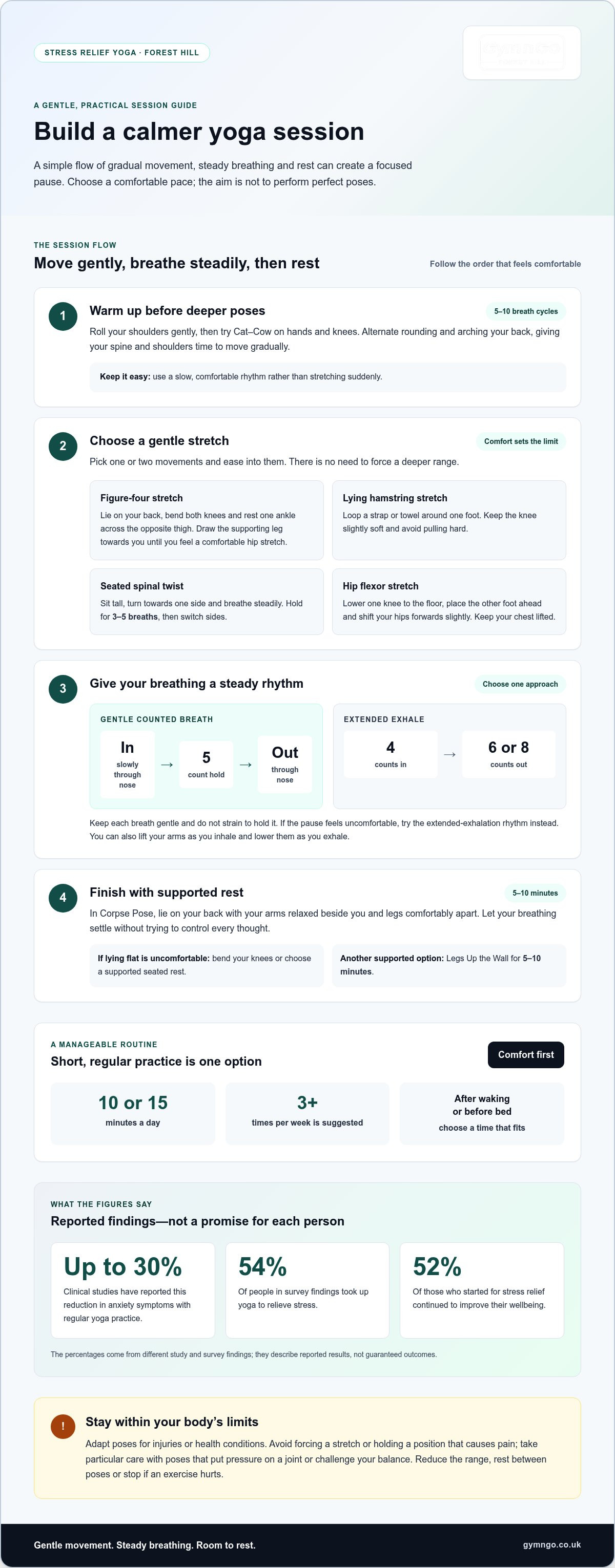Viewport: 615px width, 1568px height.
Task: Click the 5–10 breath cycles badge
Action: pyautogui.click(x=525, y=312)
